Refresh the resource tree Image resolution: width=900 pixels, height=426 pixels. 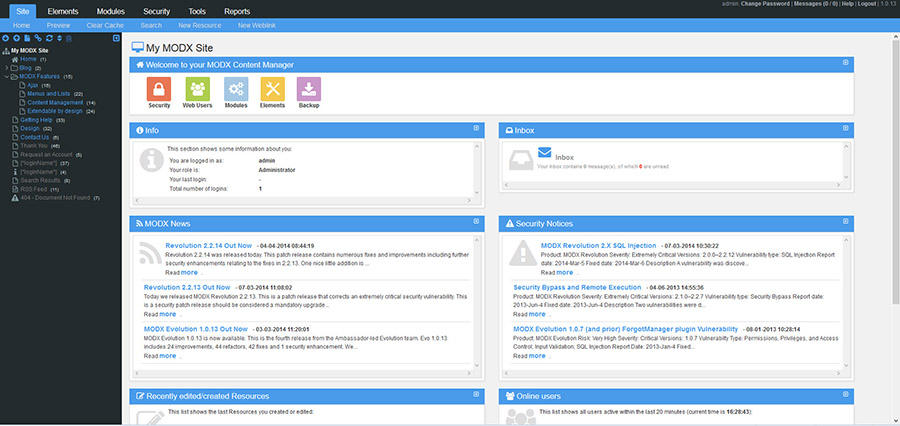pyautogui.click(x=49, y=38)
